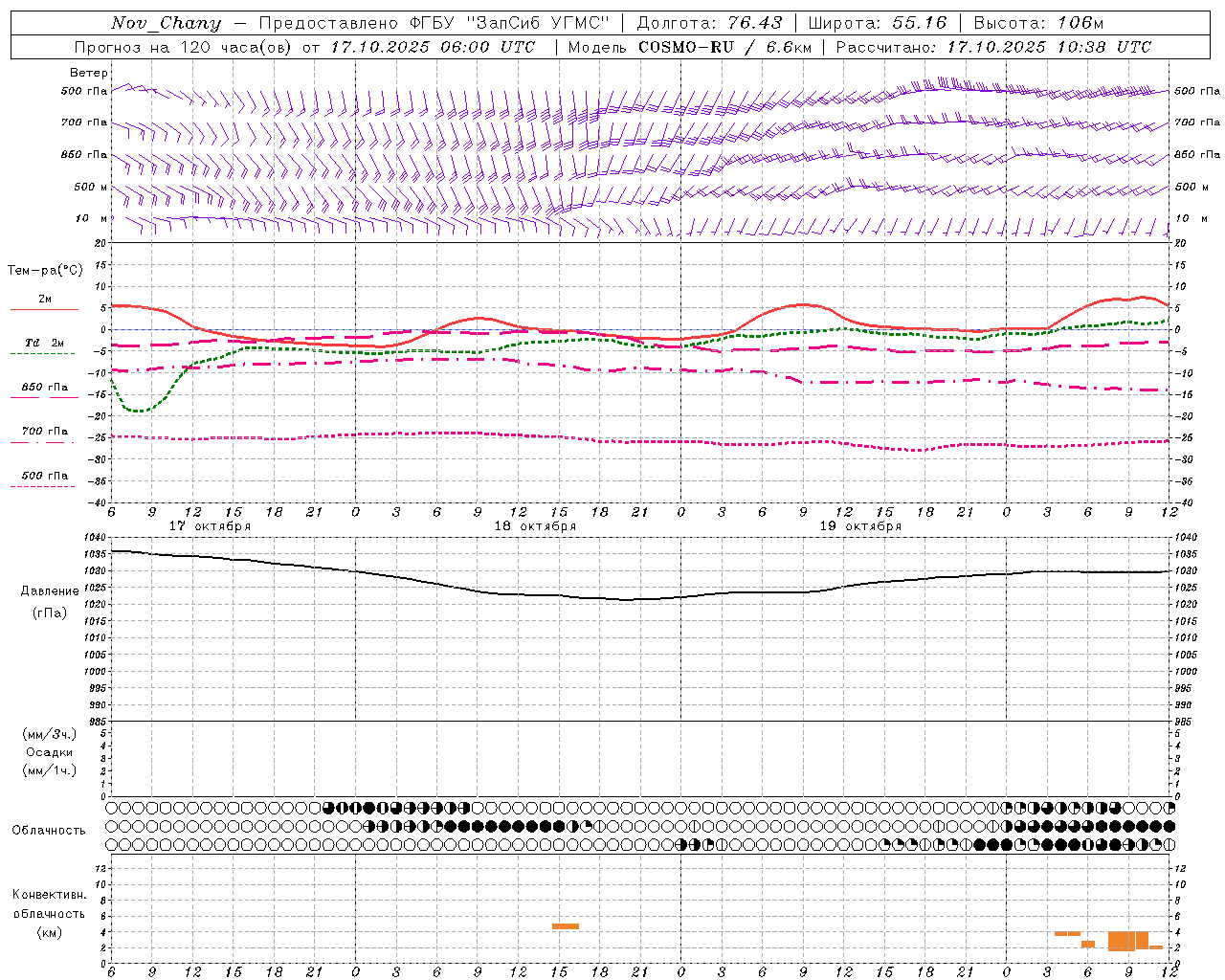Click the '19 октября' date label
This screenshot has width=1225, height=980.
pos(860,526)
